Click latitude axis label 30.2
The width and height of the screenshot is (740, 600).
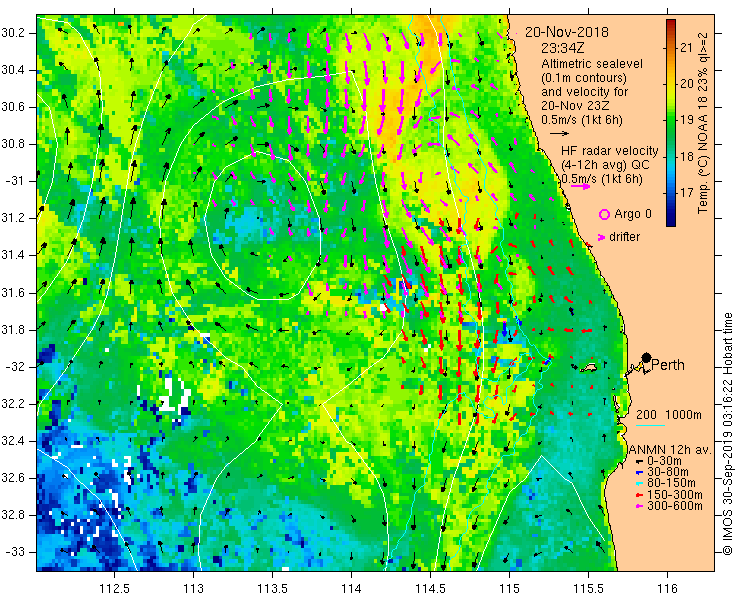point(13,33)
